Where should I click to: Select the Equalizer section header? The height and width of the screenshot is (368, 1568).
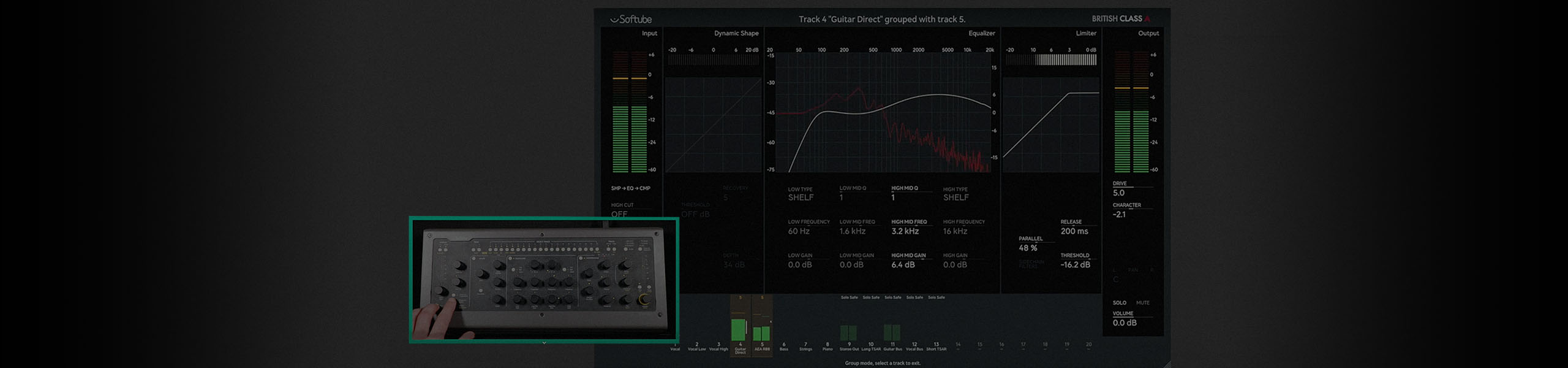click(981, 33)
